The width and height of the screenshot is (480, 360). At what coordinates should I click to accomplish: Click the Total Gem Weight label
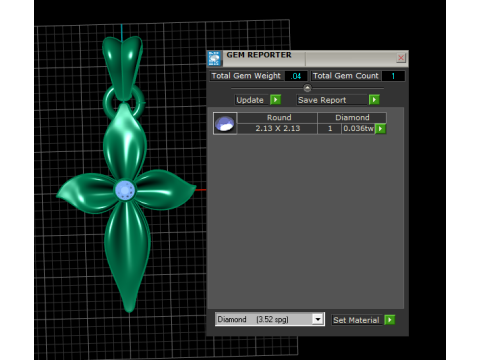coord(246,76)
